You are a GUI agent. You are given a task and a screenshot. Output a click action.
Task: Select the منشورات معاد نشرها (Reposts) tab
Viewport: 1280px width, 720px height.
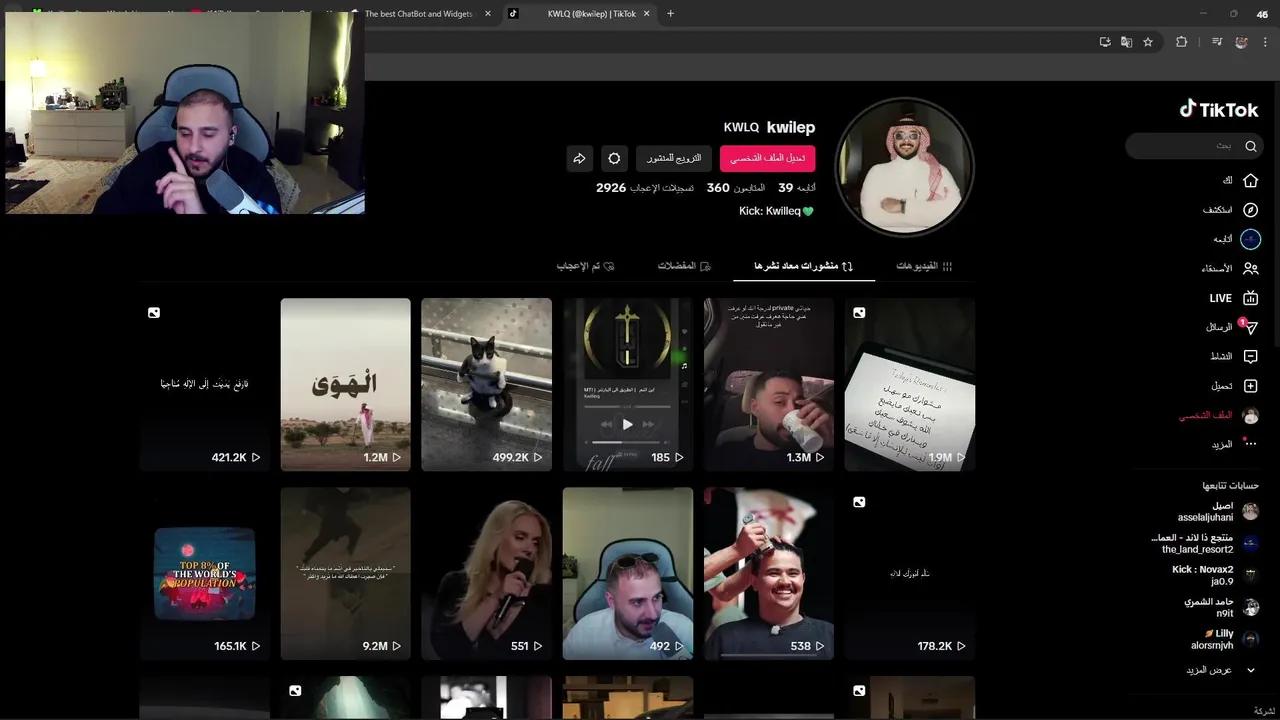click(x=803, y=266)
